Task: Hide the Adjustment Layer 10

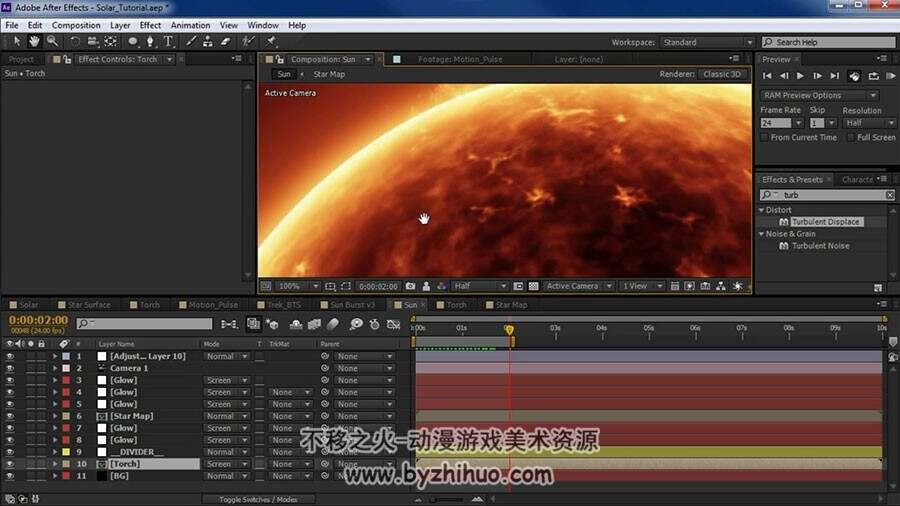Action: [x=10, y=356]
